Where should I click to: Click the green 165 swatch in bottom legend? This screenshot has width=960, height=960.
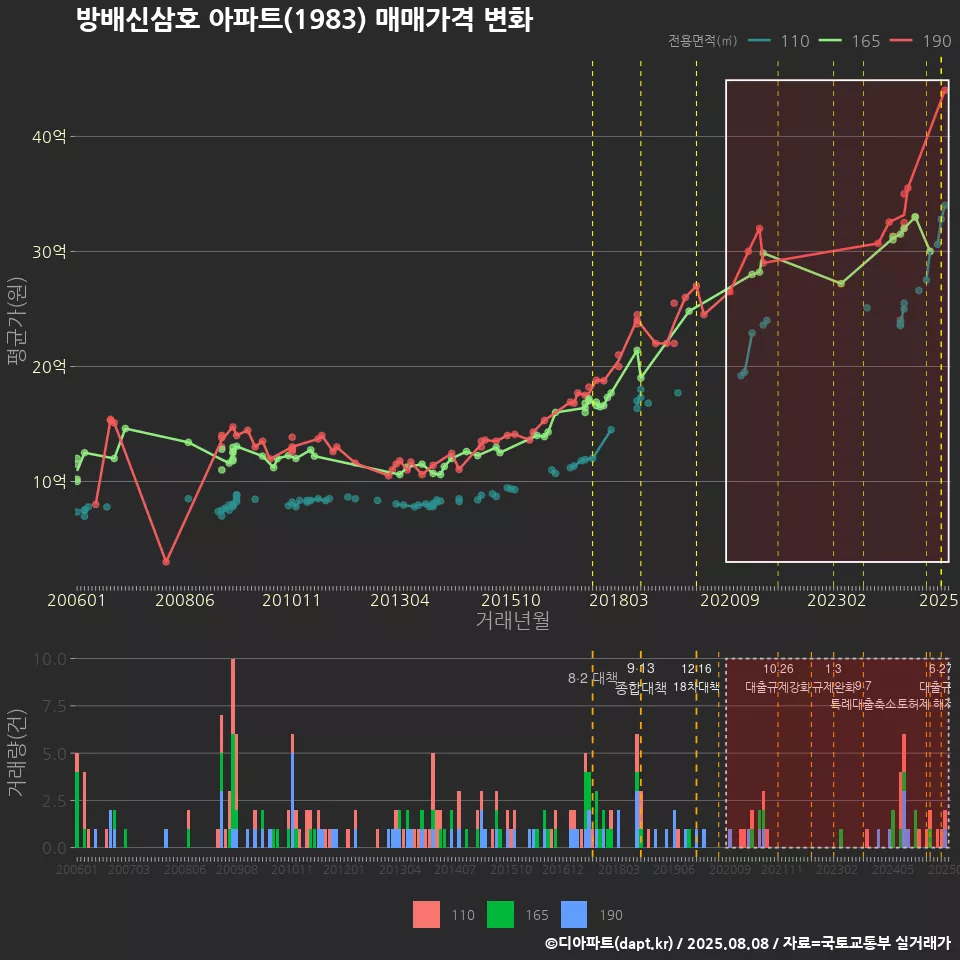[x=500, y=915]
